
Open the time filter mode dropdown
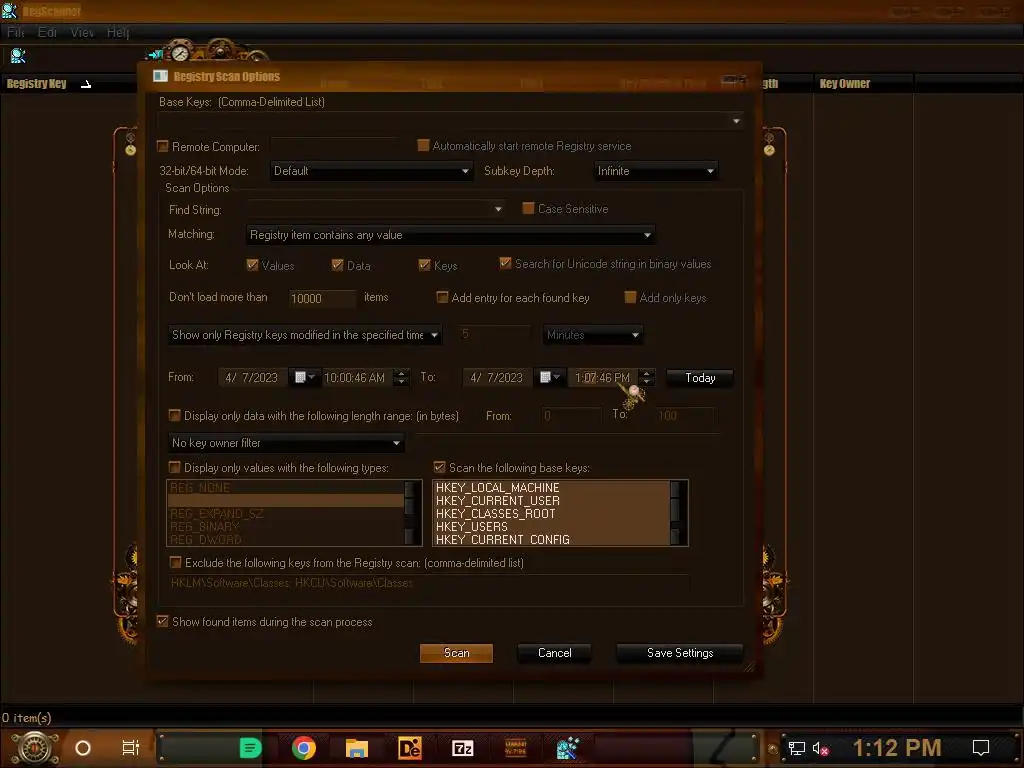point(305,335)
